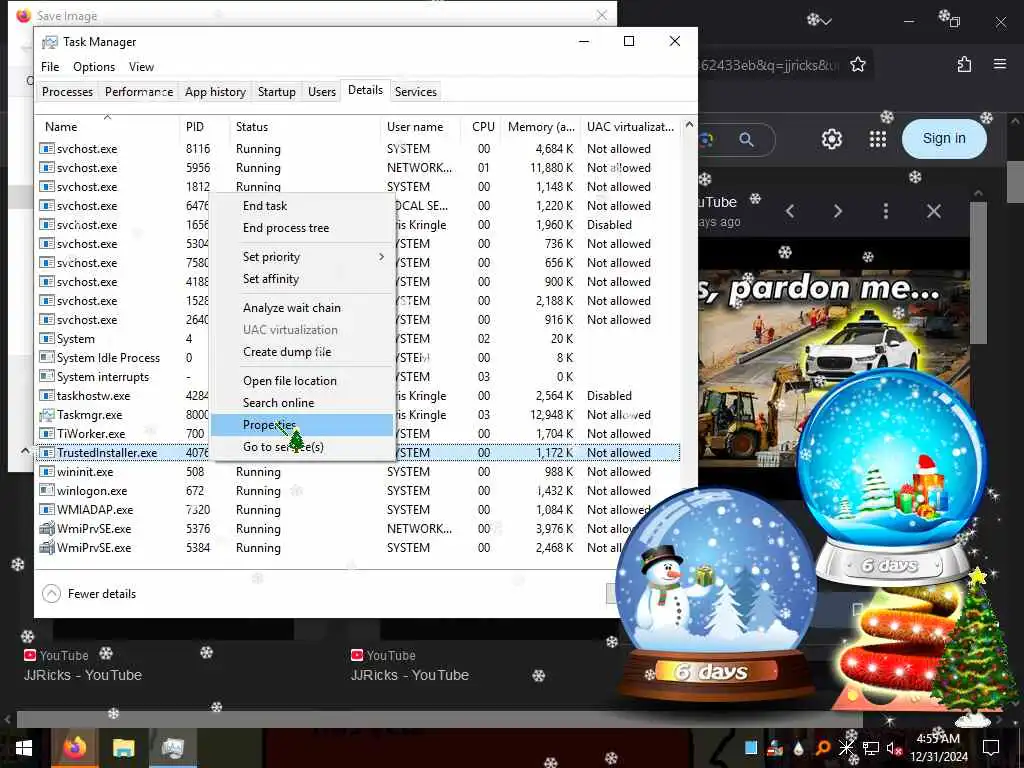Viewport: 1024px width, 768px height.
Task: Click Firefox icon in the taskbar
Action: point(74,748)
